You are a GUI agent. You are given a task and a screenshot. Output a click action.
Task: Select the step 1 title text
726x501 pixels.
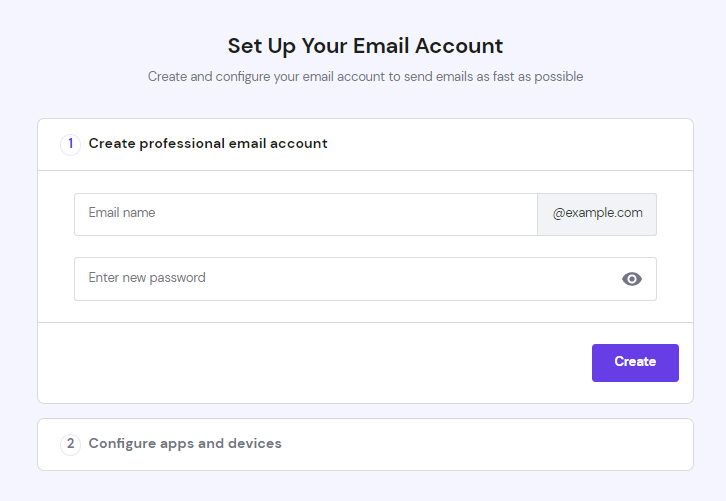pyautogui.click(x=208, y=144)
